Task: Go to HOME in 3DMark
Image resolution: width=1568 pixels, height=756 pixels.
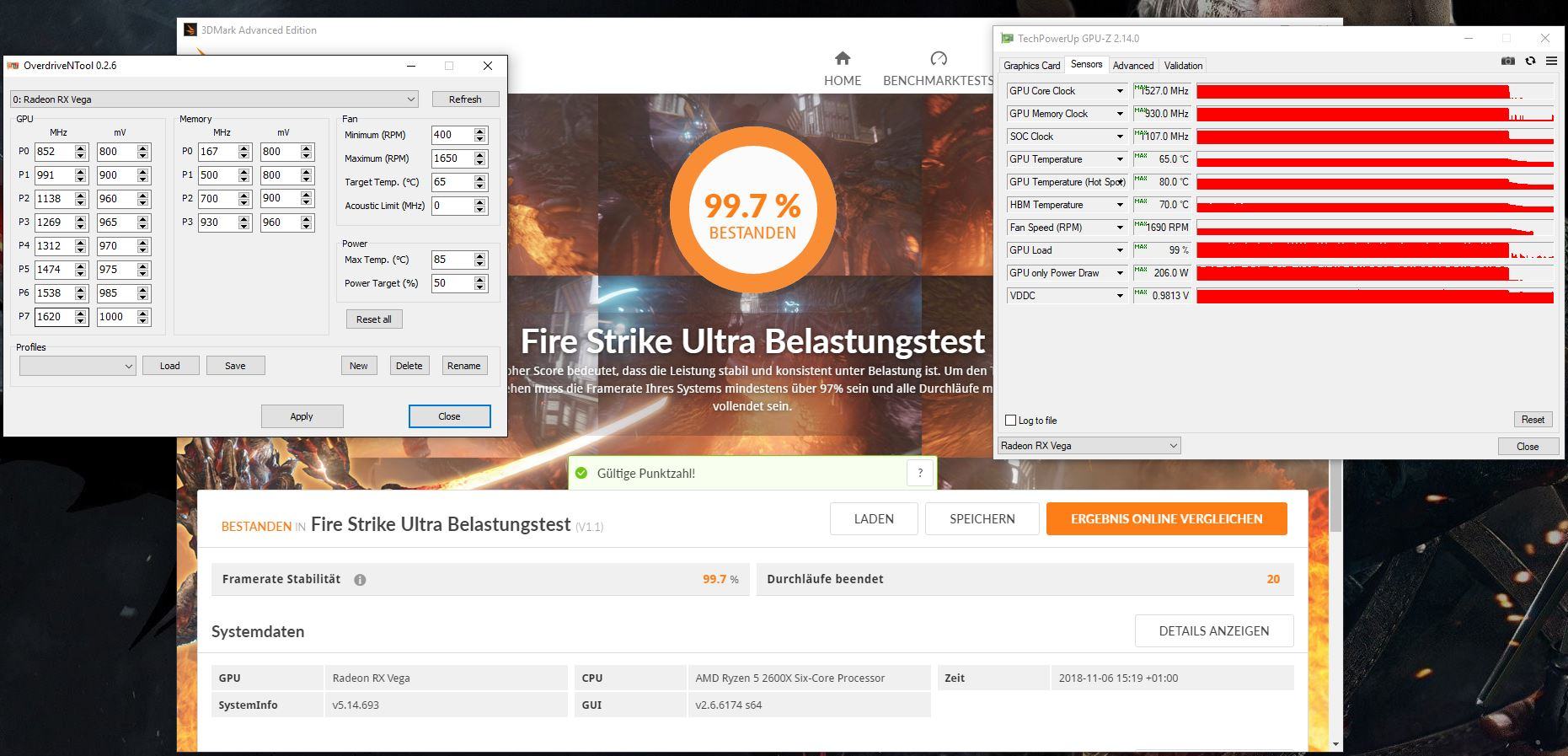Action: coord(843,81)
